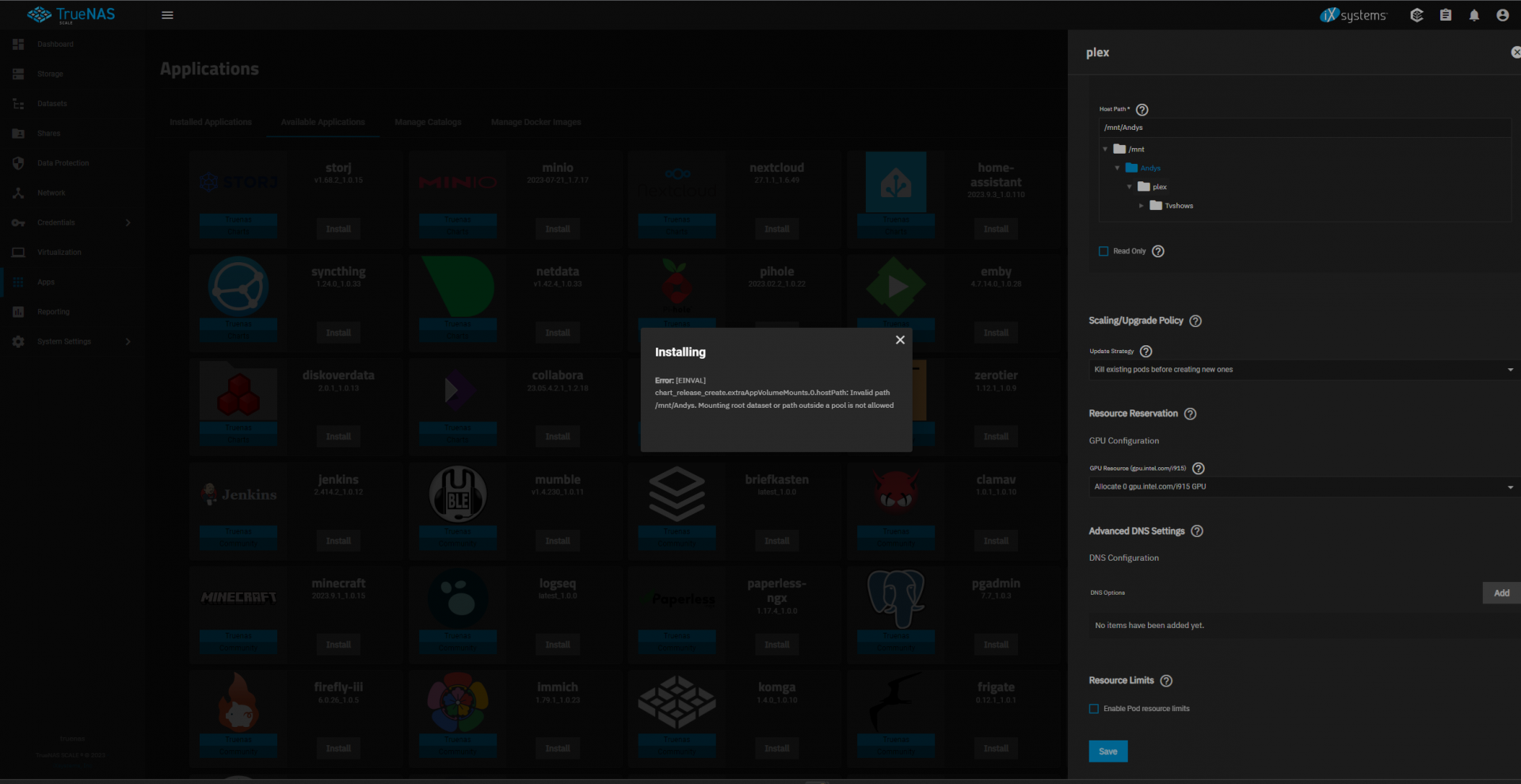Show help for Update Strategy
This screenshot has width=1521, height=784.
point(1146,352)
